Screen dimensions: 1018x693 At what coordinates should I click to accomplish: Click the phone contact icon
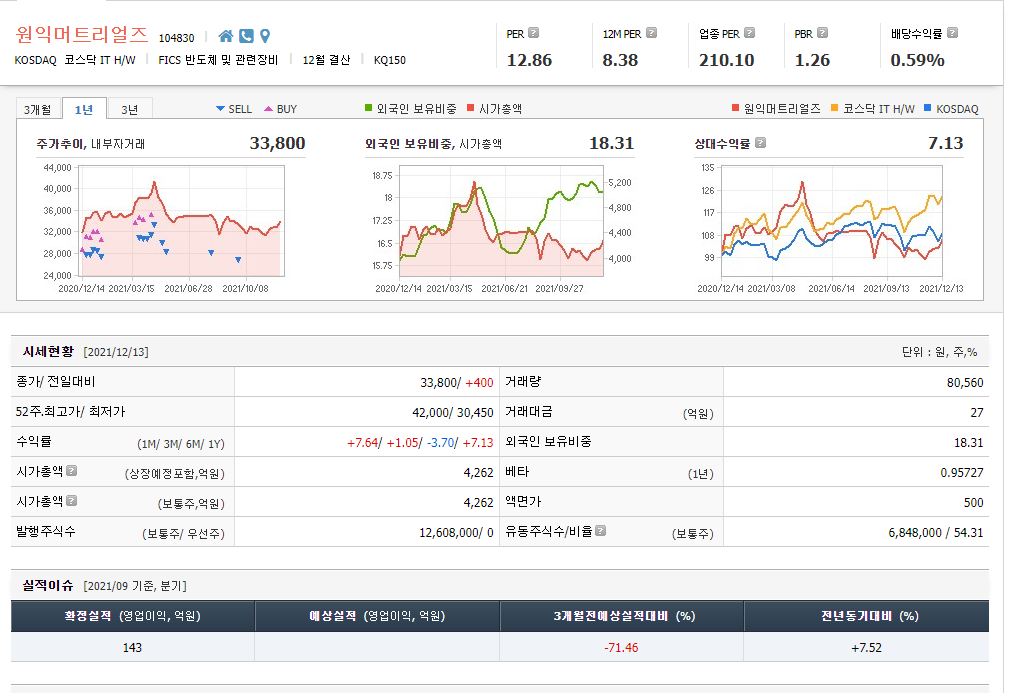coord(246,36)
